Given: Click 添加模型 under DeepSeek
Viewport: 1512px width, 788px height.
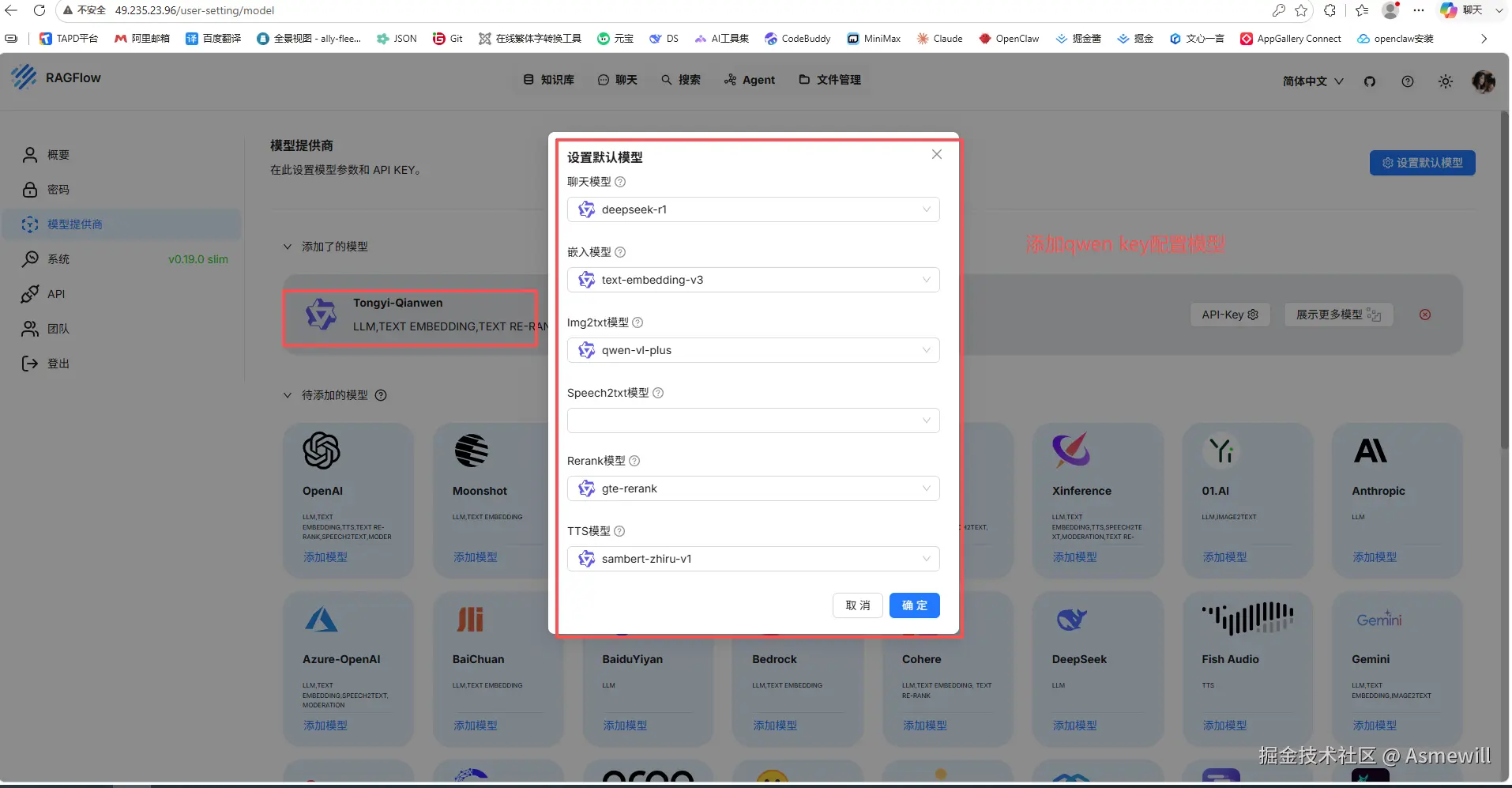Looking at the screenshot, I should (1074, 726).
